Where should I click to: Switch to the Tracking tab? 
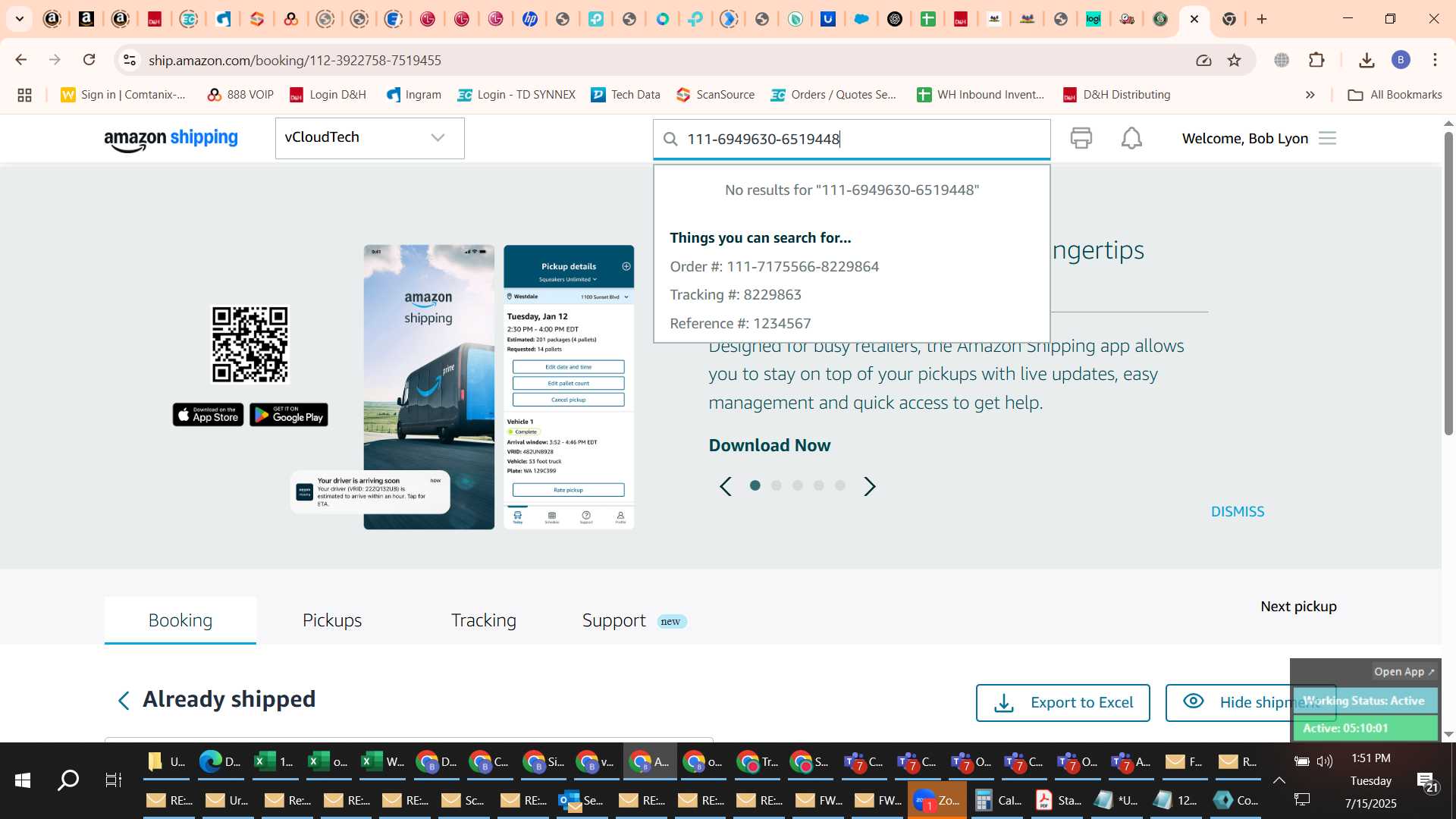coord(484,620)
